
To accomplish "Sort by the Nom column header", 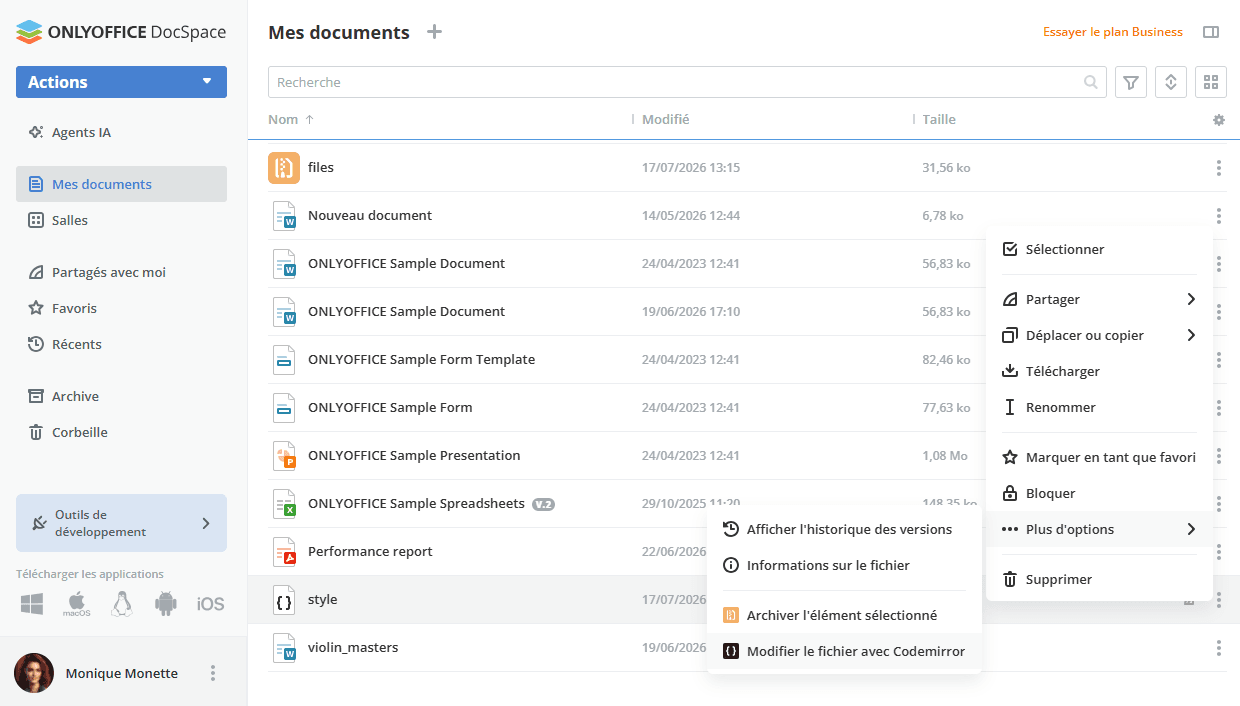I will click(283, 120).
